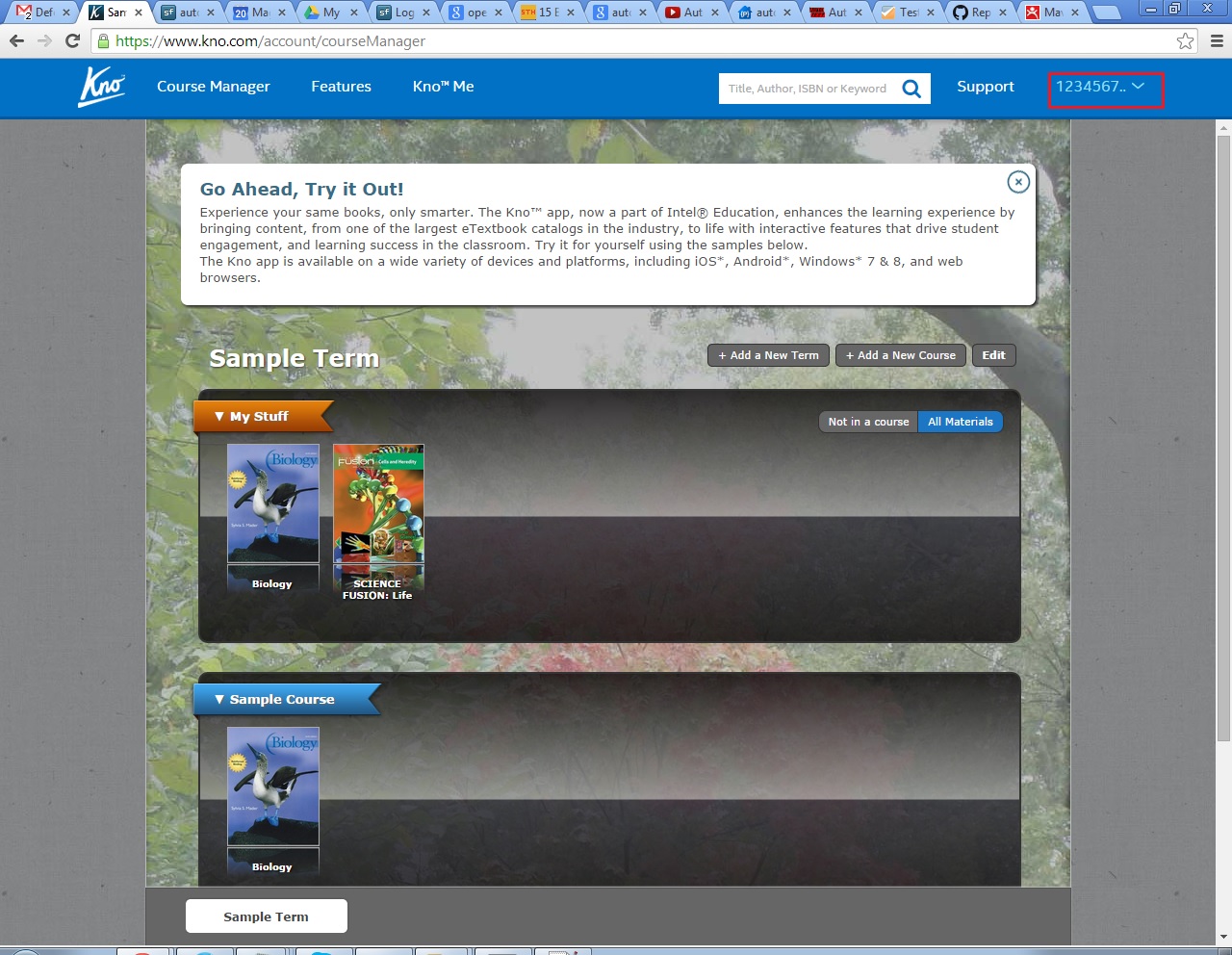This screenshot has height=955, width=1232.
Task: Click + Add a New Course button
Action: (x=901, y=355)
